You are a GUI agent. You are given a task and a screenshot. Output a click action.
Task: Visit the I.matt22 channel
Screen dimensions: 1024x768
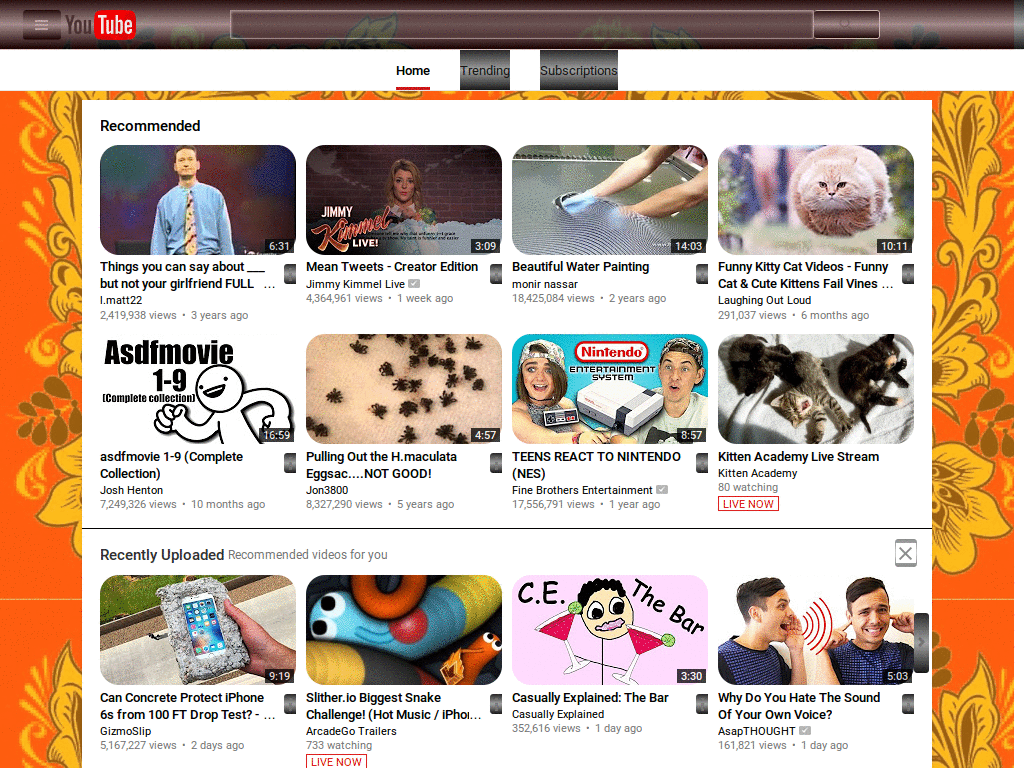pyautogui.click(x=121, y=300)
